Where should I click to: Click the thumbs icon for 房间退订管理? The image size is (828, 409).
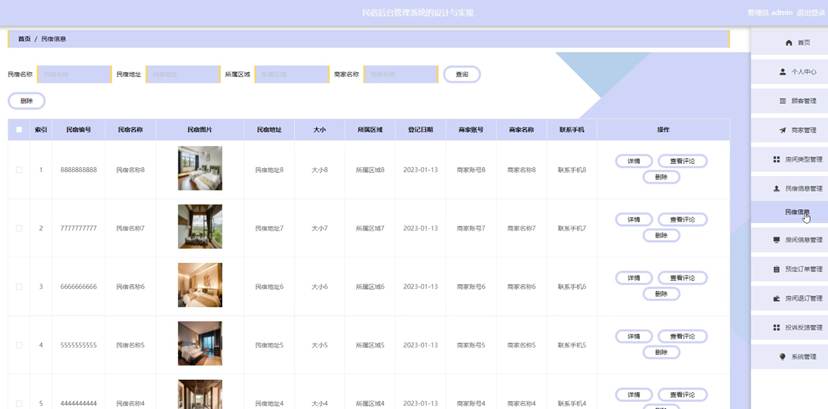[x=776, y=298]
